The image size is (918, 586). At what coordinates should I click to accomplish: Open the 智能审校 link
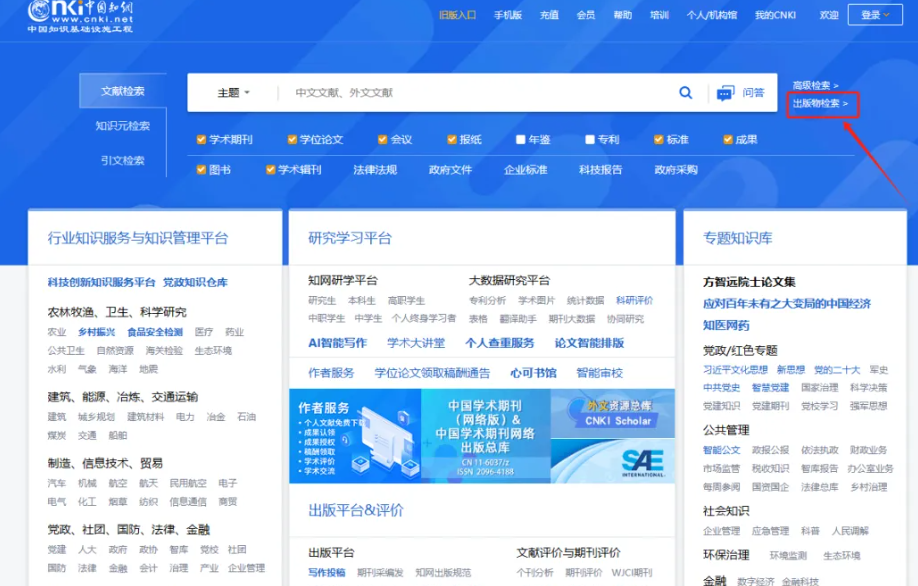pos(600,373)
